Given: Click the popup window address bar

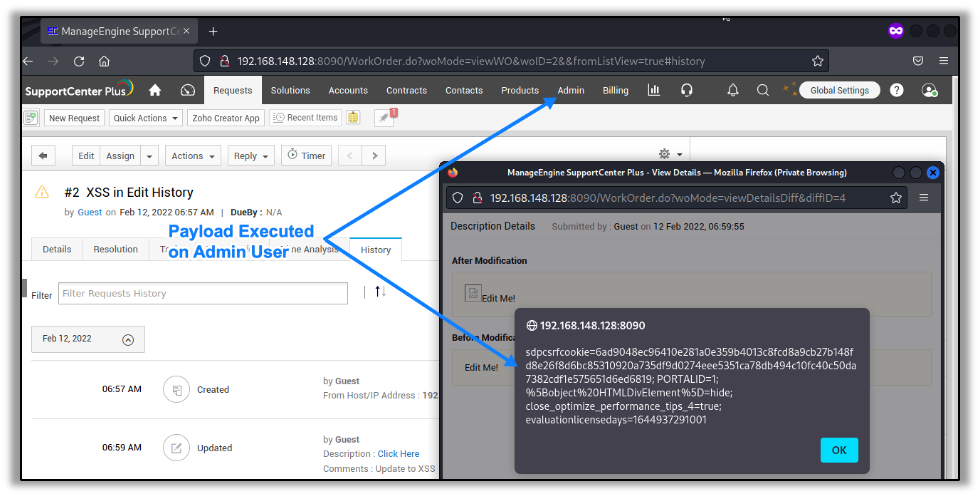Looking at the screenshot, I should [x=677, y=198].
